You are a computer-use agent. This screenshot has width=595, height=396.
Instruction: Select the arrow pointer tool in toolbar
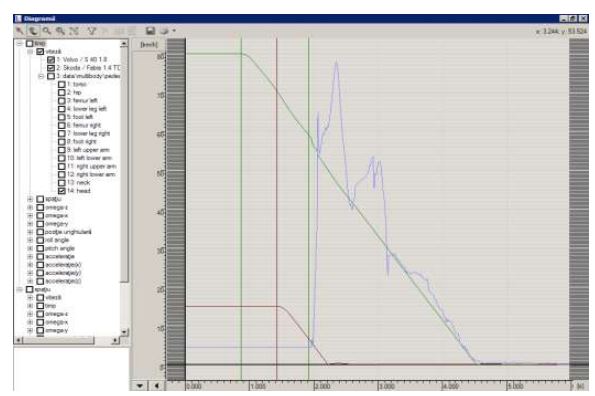click(20, 31)
